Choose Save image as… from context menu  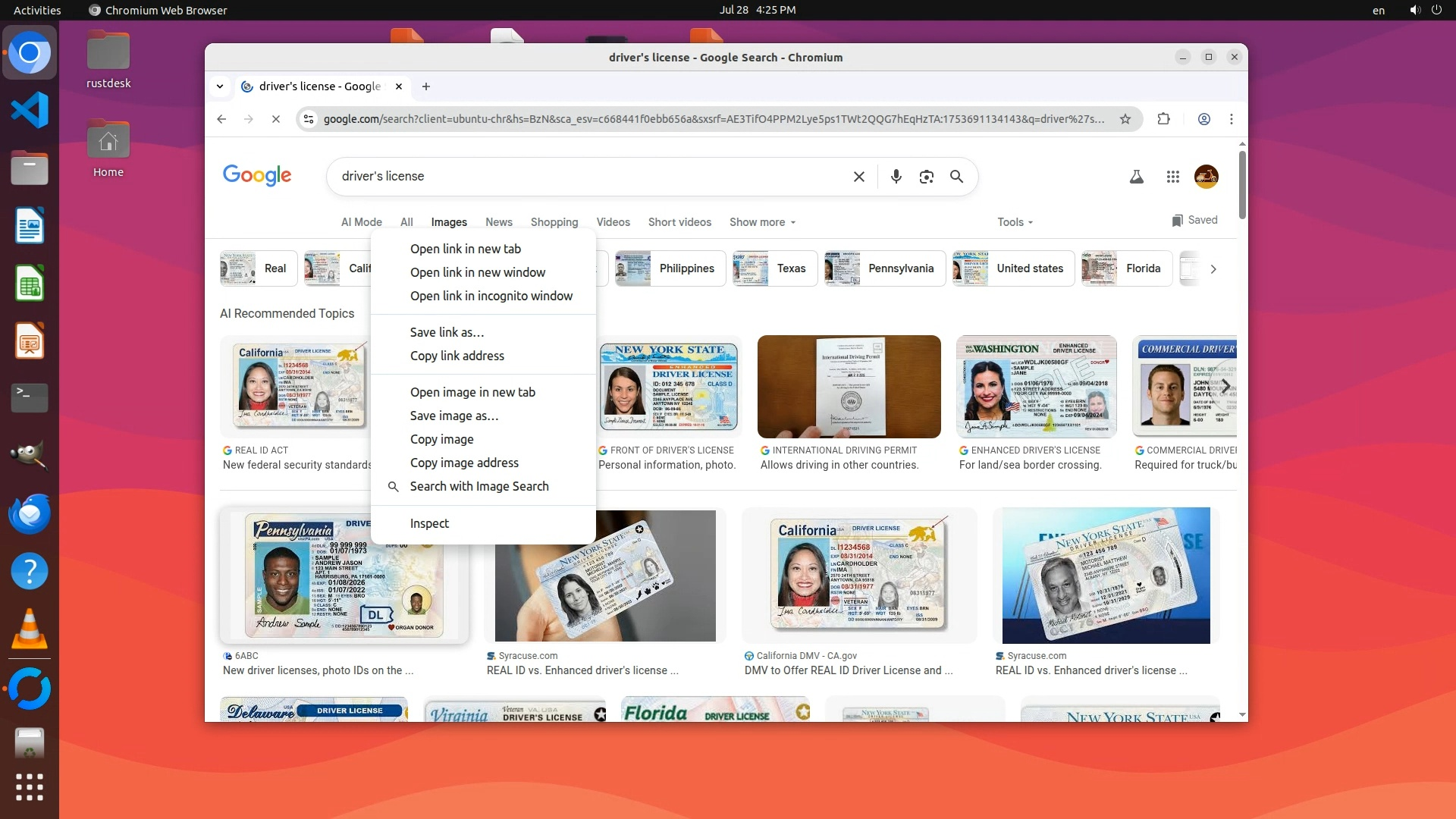(x=453, y=416)
